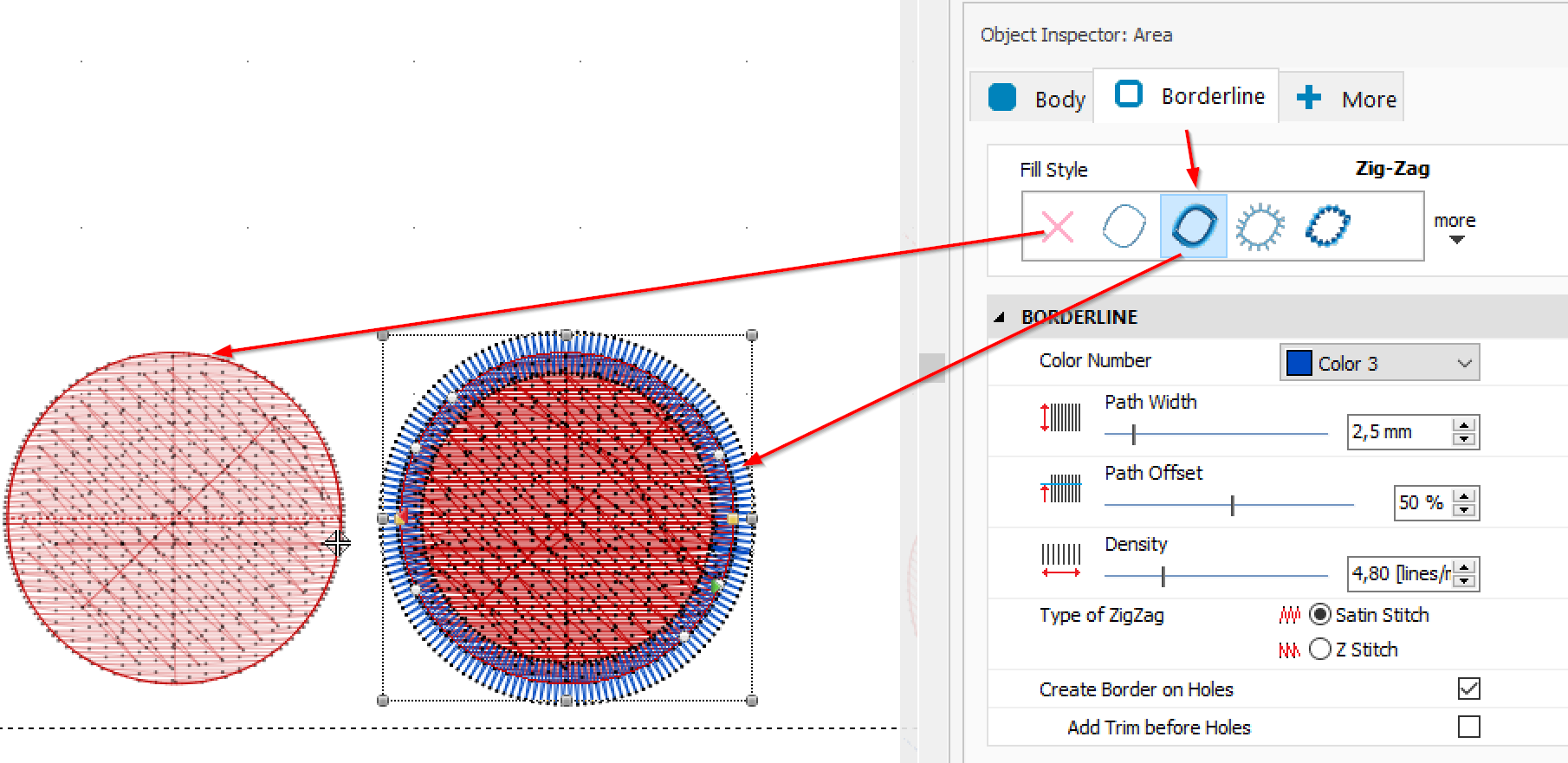Image resolution: width=1568 pixels, height=763 pixels.
Task: Decrease Density with down stepper
Action: click(1464, 581)
